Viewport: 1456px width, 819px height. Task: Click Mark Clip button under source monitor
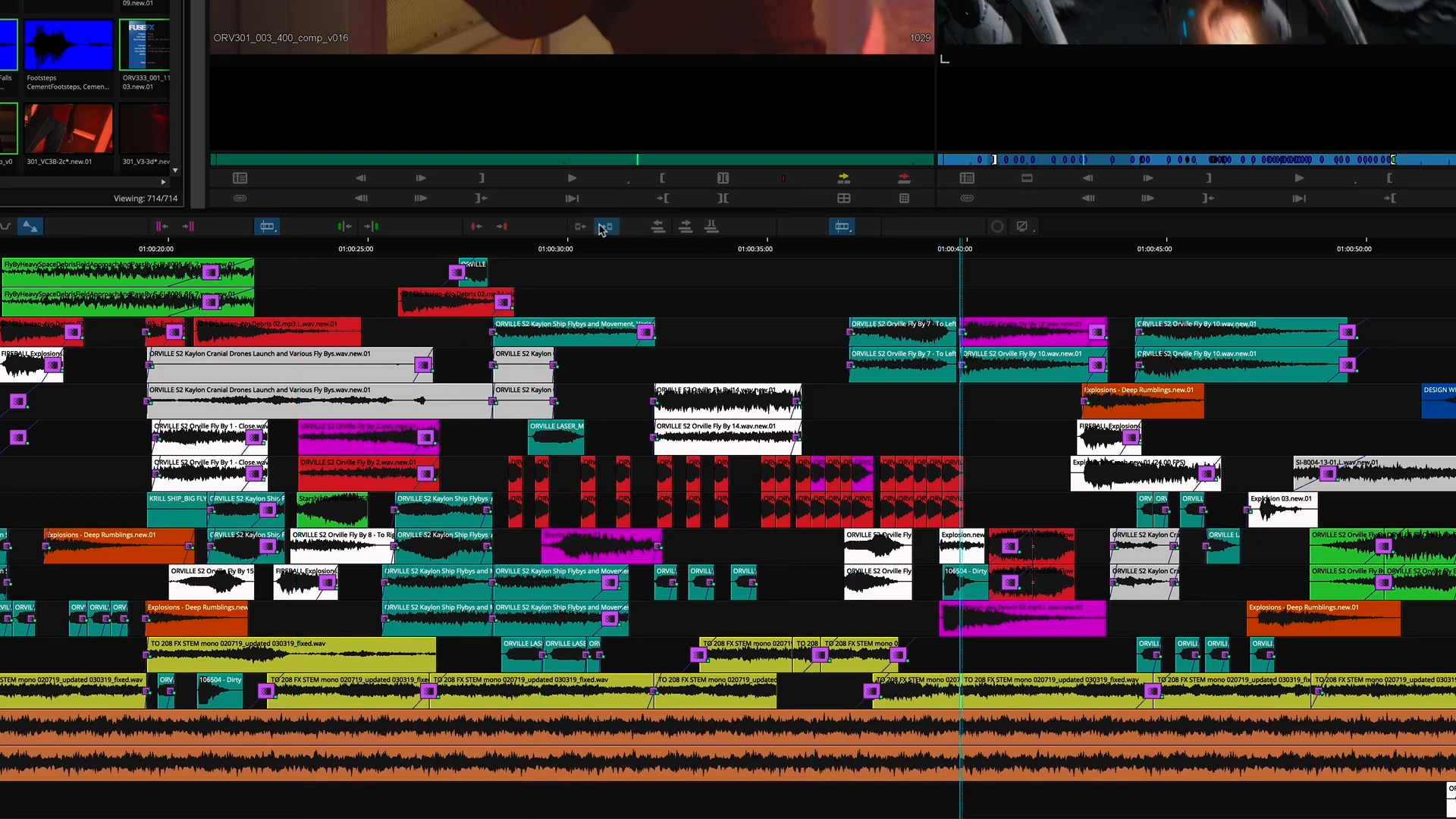(x=723, y=178)
